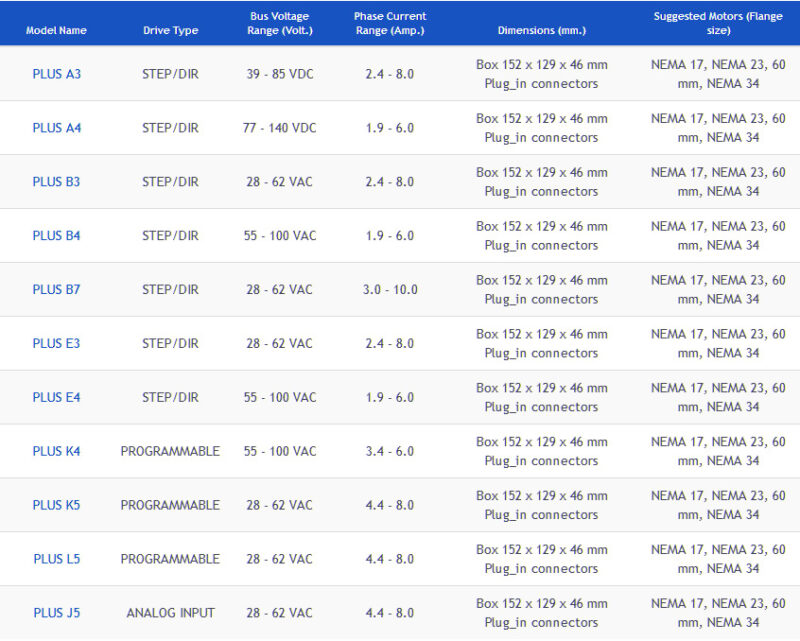Screen dimensions: 800x641
Task: Open the PLUS A4 model link
Action: [x=56, y=128]
